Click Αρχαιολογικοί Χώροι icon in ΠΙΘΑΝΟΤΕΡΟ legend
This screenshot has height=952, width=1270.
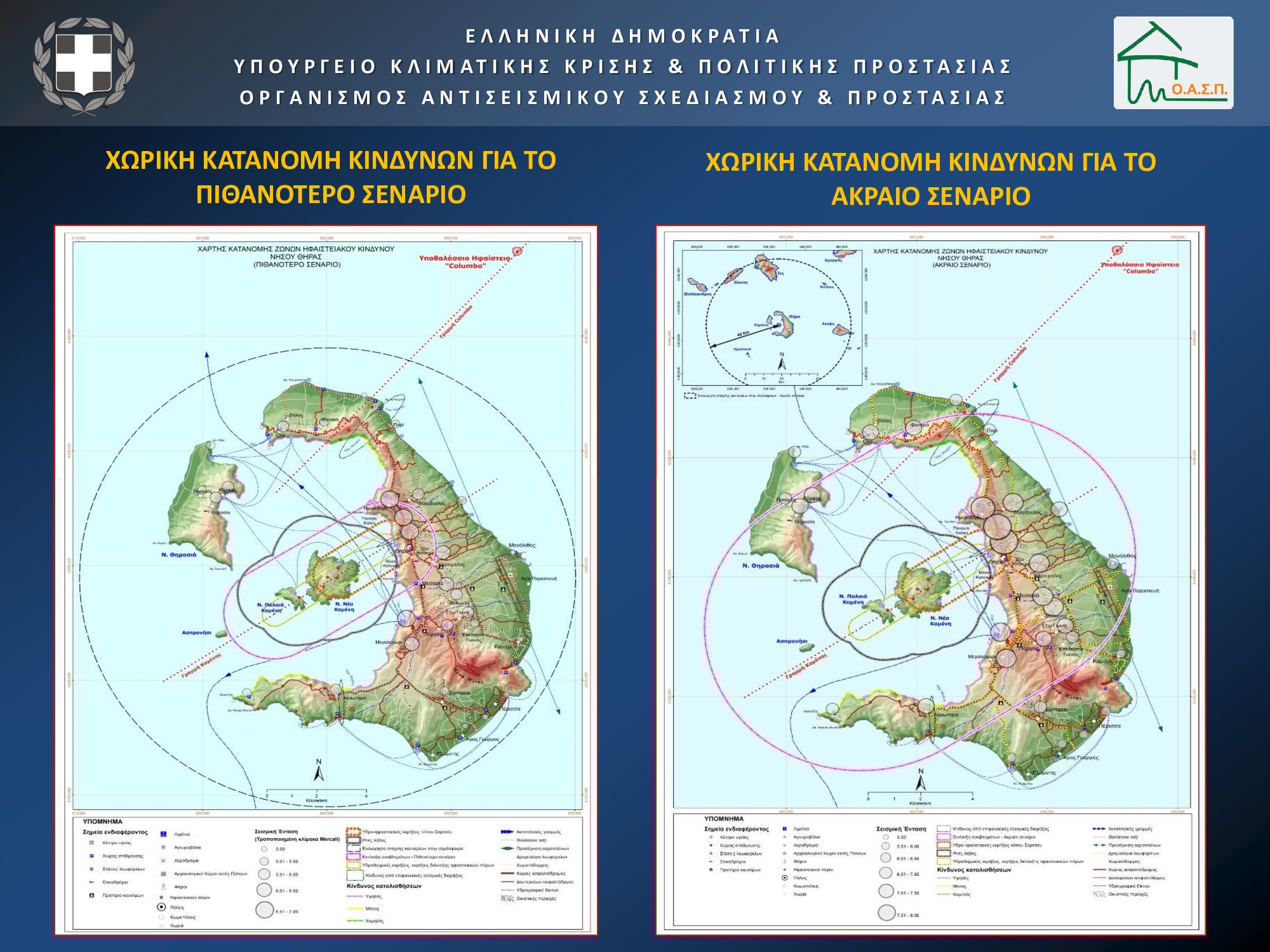[163, 874]
